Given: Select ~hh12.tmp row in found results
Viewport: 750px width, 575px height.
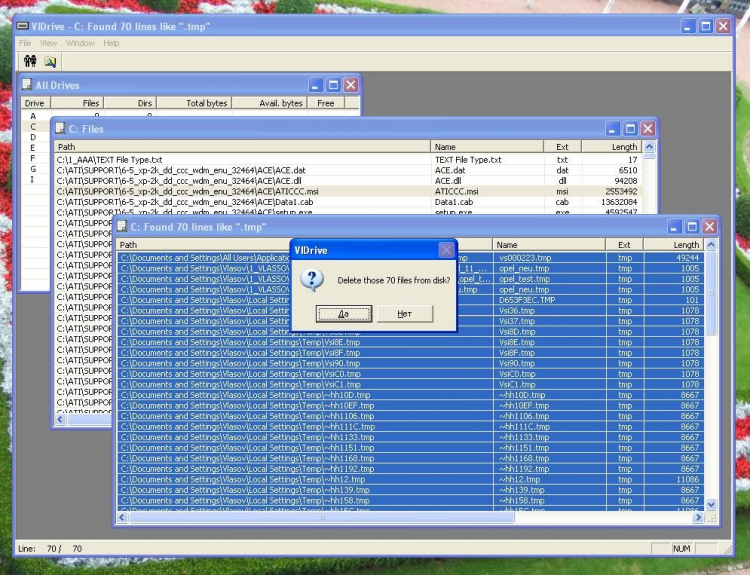Looking at the screenshot, I should (410, 479).
